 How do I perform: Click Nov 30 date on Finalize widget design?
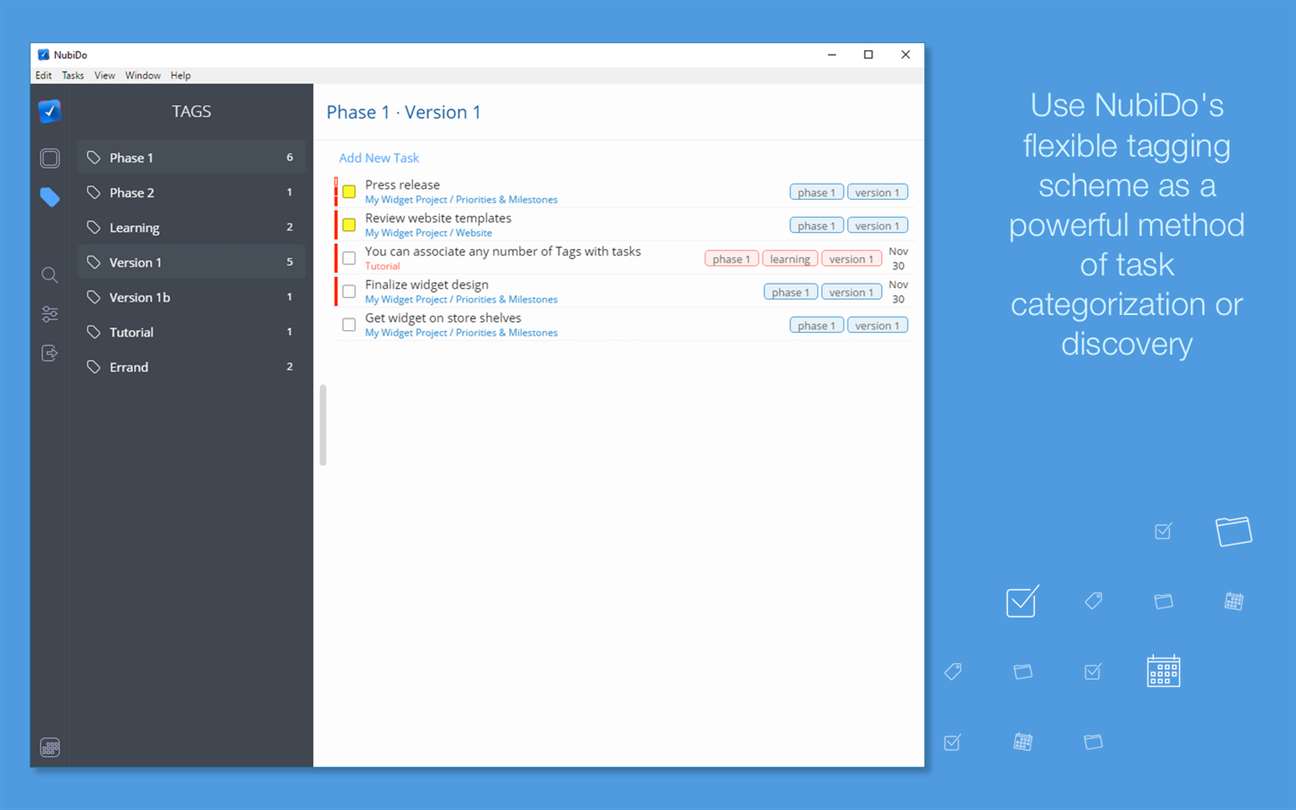pyautogui.click(x=898, y=292)
